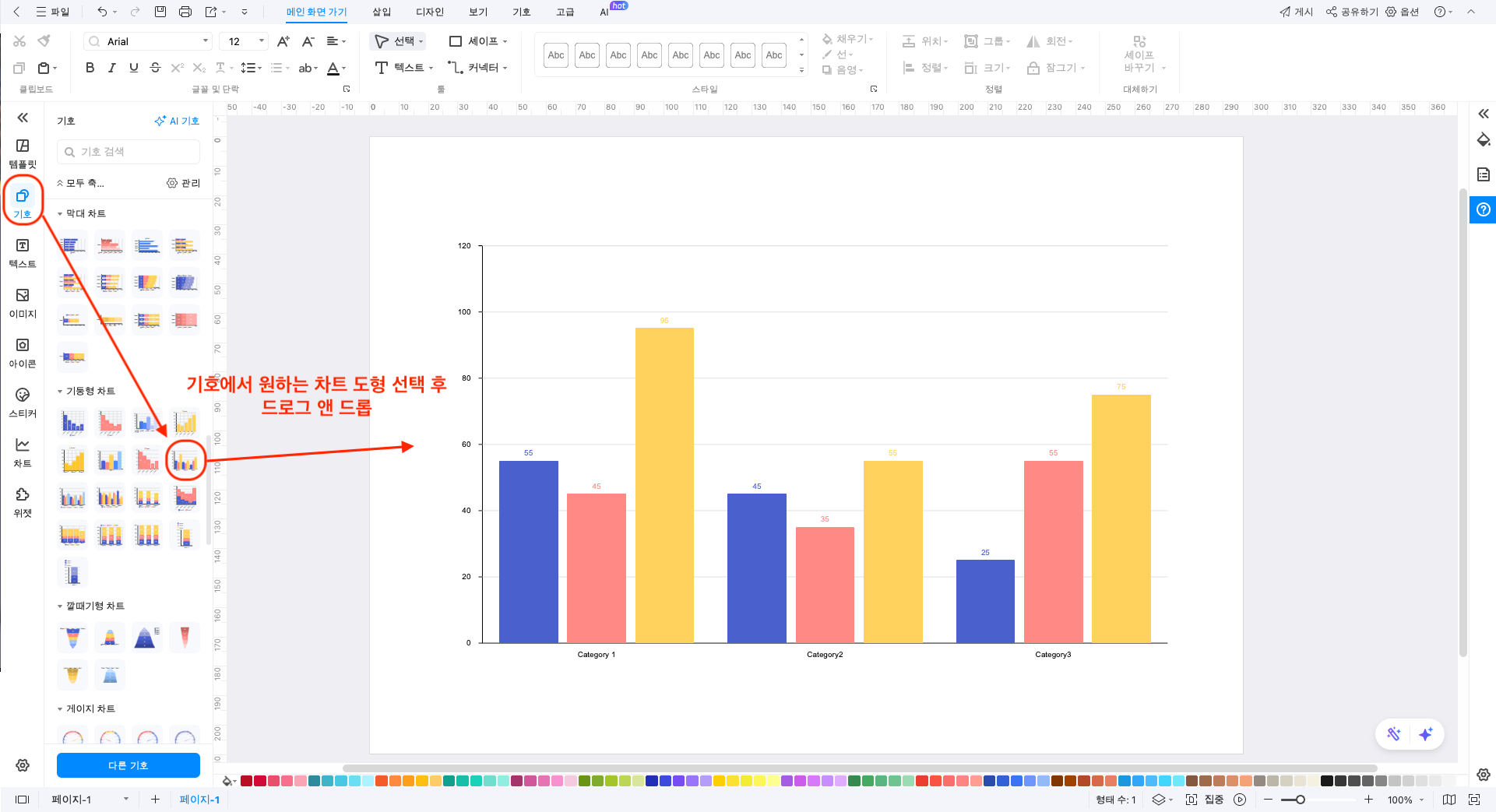Screen dimensions: 1496x812
Task: Open the 이미지 panel from the sidebar
Action: click(x=22, y=302)
